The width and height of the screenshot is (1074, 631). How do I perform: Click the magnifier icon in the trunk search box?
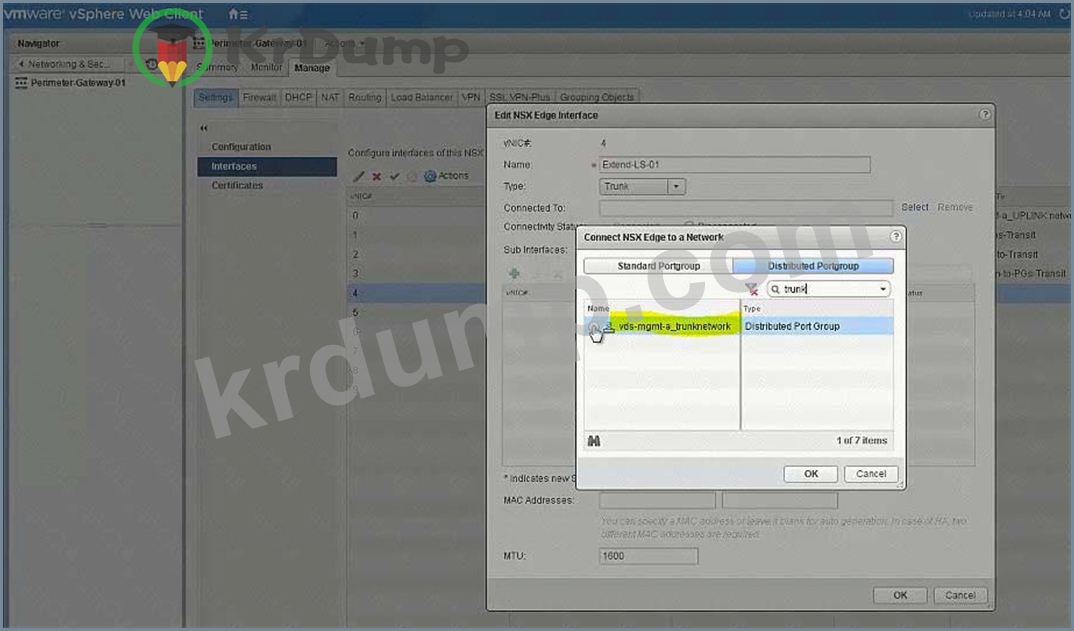(x=775, y=289)
